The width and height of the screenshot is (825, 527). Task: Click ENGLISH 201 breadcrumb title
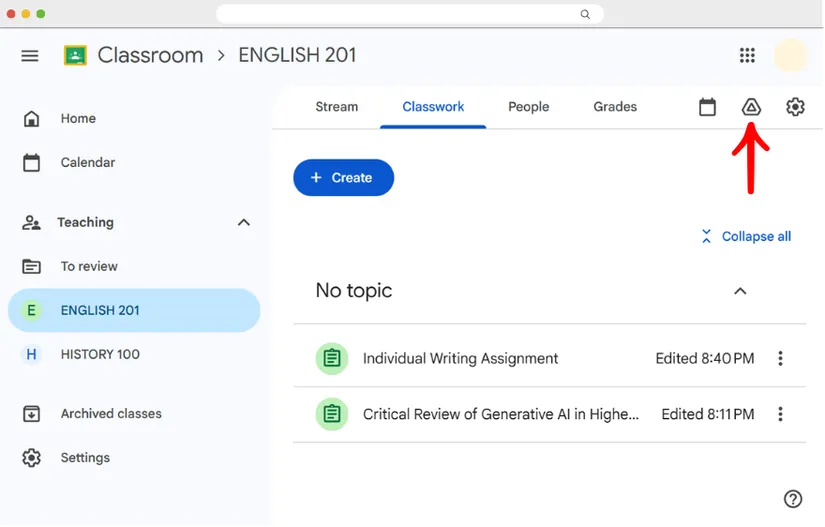[297, 55]
